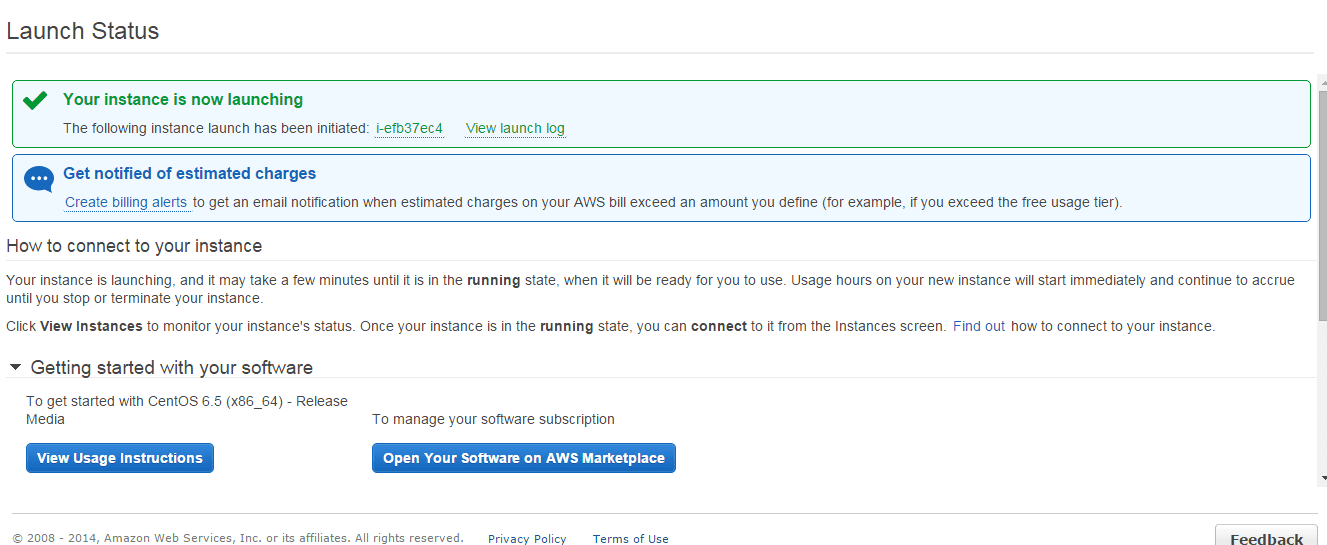This screenshot has width=1327, height=545.
Task: Collapse the Getting started with your software section
Action: (15, 367)
